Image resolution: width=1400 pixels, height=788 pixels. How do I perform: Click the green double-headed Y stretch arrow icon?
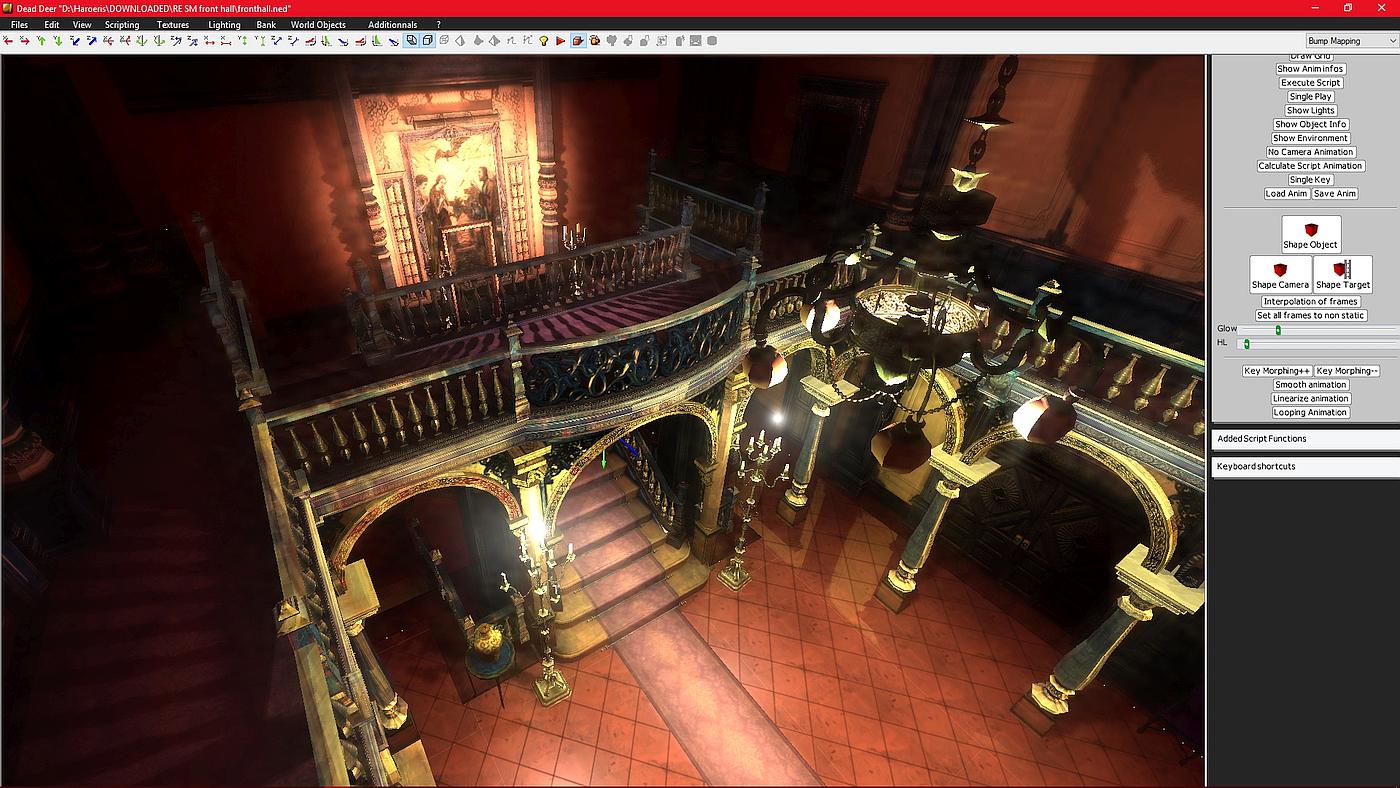pos(242,41)
